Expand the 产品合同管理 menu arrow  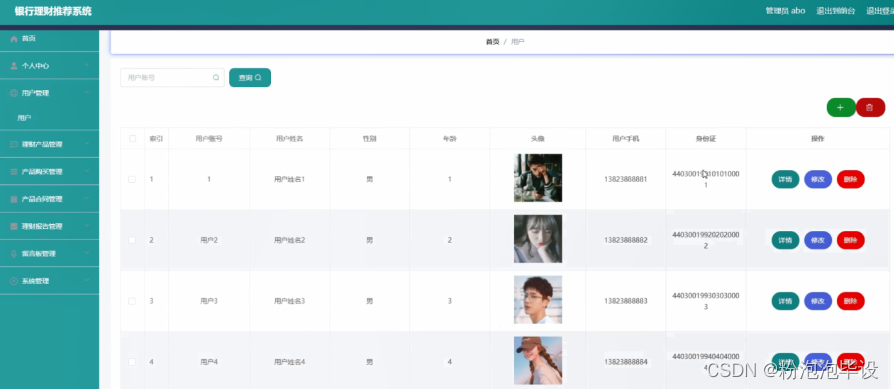coord(87,198)
